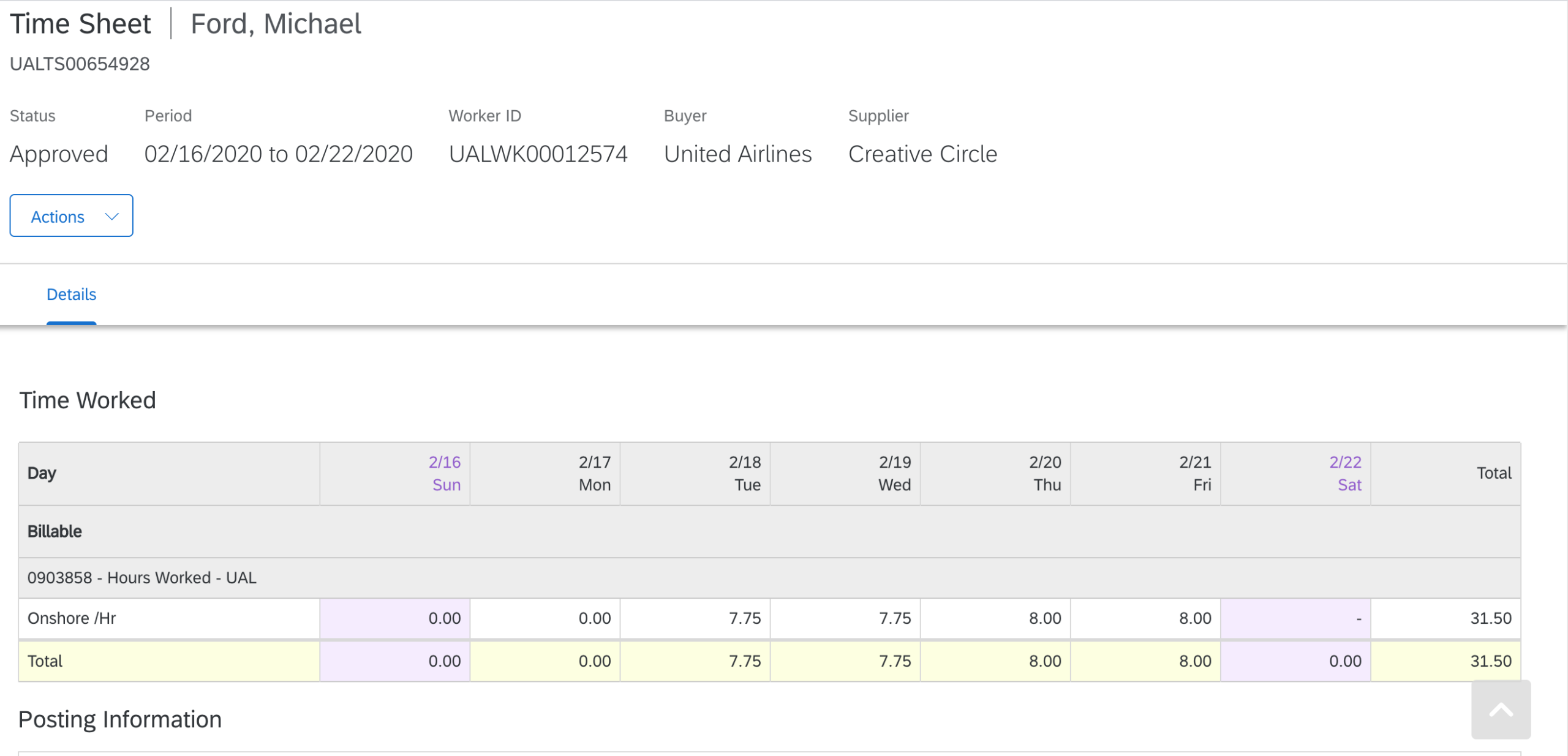1568x756 pixels.
Task: Click the Billable section header row
Action: coord(55,531)
